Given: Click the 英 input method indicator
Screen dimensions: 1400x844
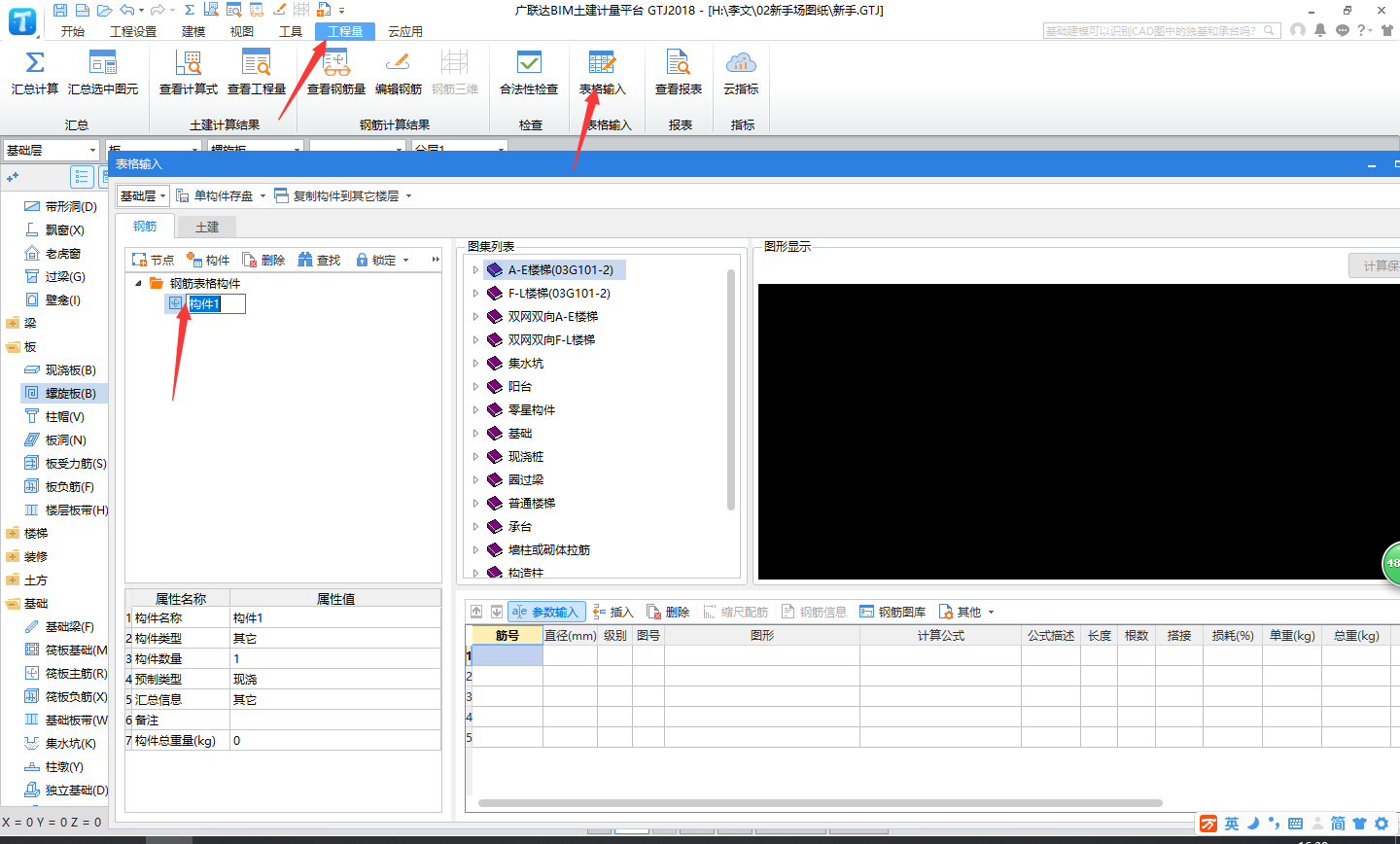Looking at the screenshot, I should [x=1231, y=824].
